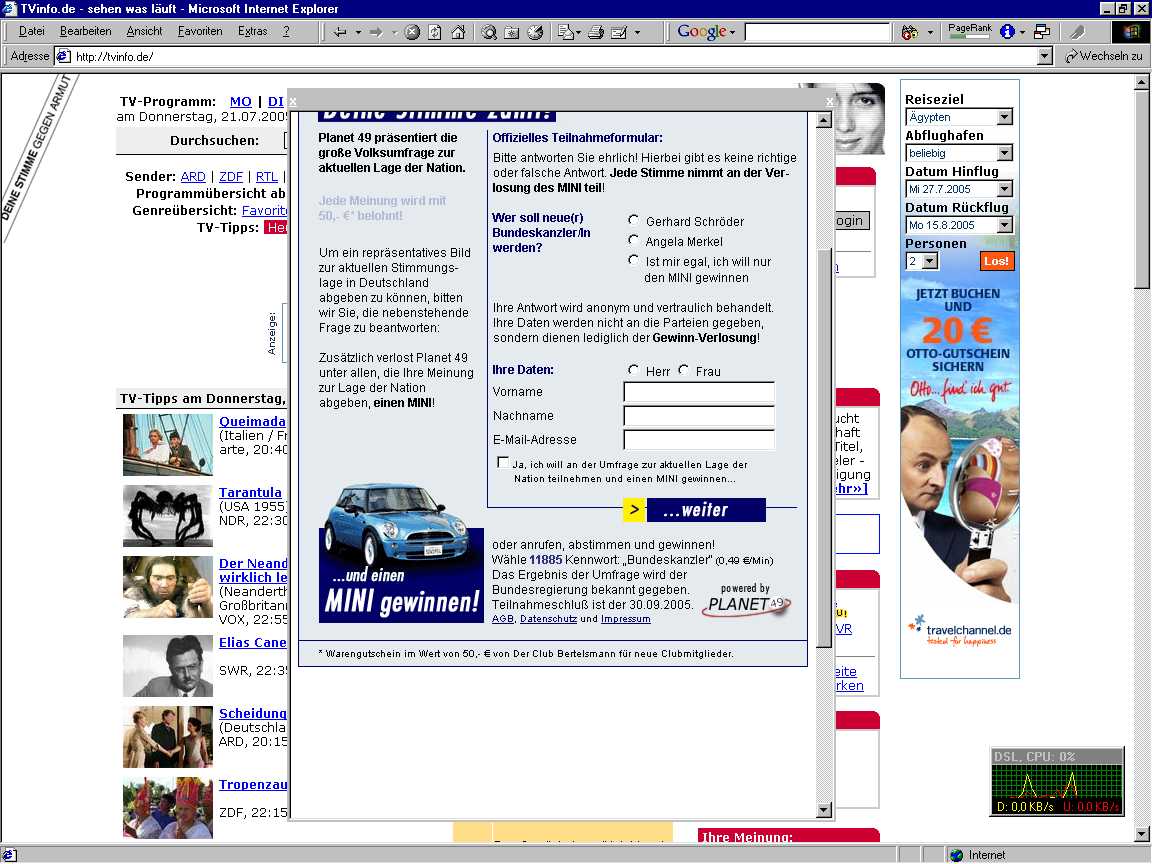Open the Datenschutz link
Screen dimensions: 1152x864
[548, 619]
